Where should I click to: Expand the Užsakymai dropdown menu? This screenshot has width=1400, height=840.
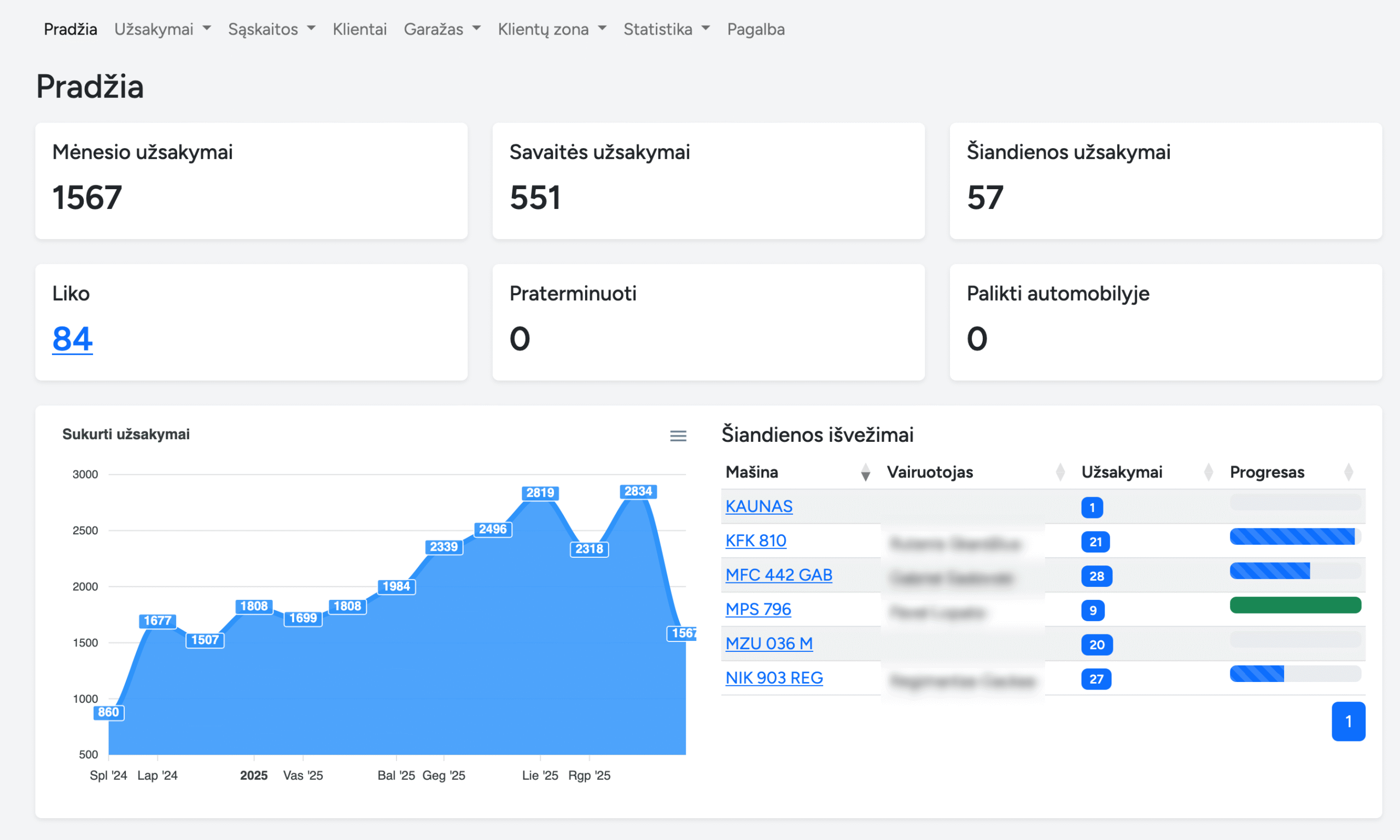(x=162, y=29)
